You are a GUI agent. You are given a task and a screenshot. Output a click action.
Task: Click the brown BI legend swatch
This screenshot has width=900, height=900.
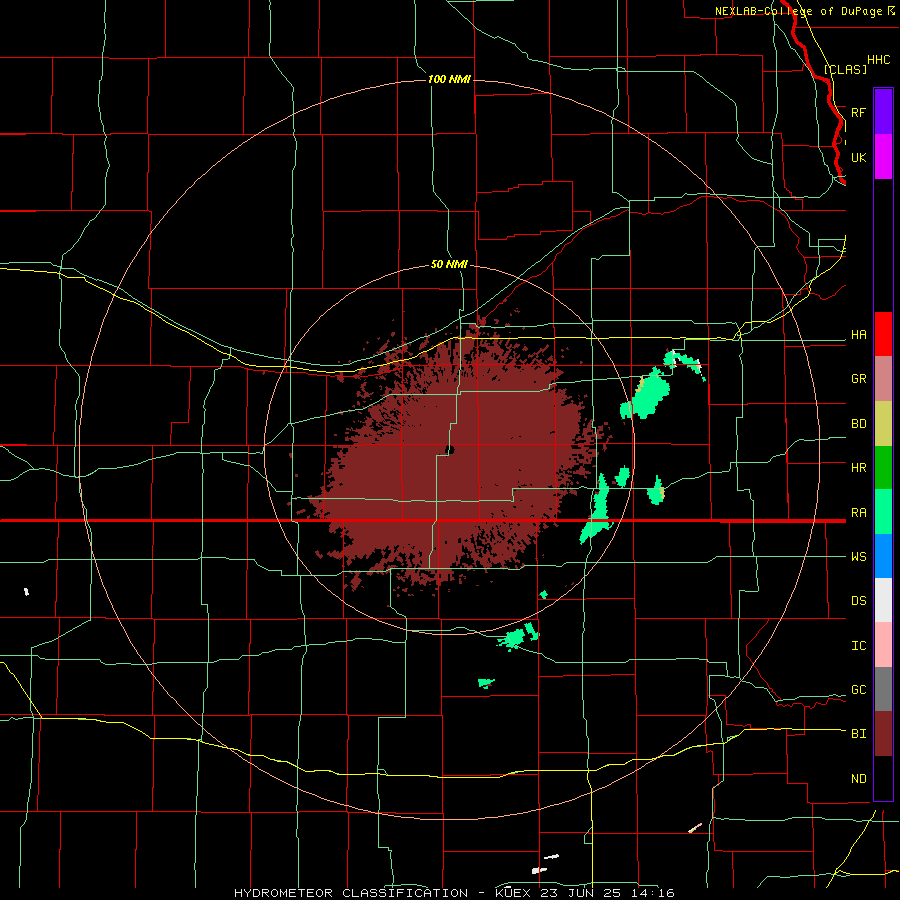(x=883, y=734)
